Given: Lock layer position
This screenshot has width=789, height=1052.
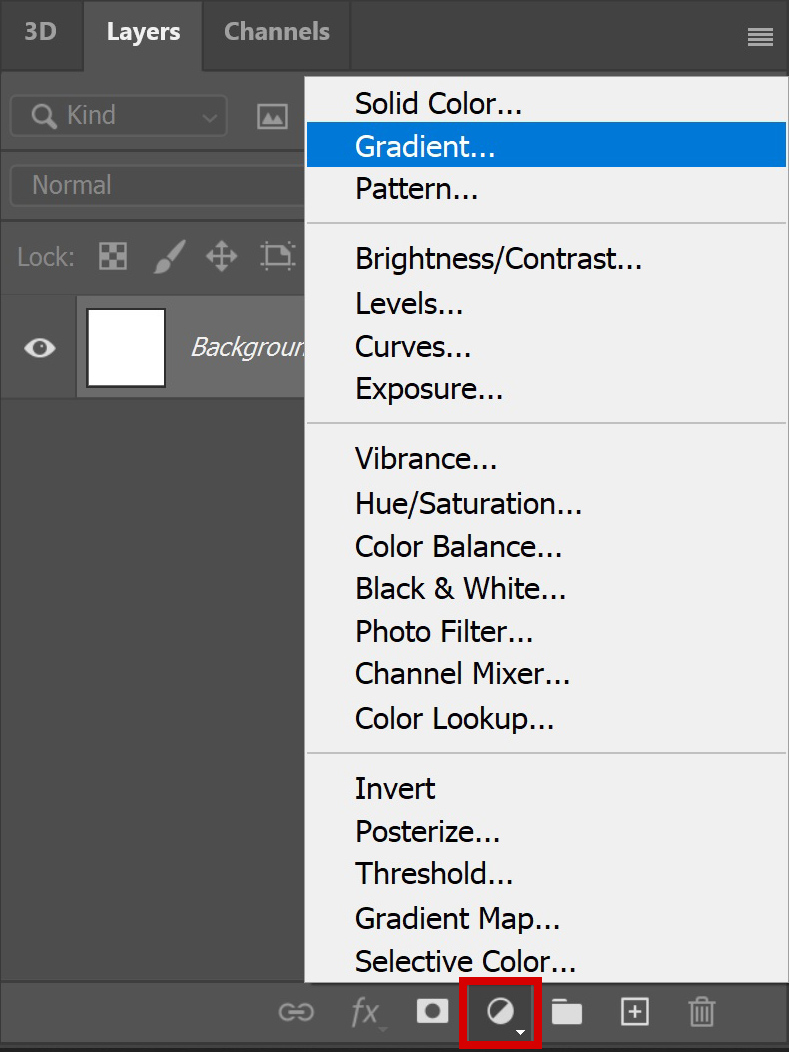Looking at the screenshot, I should click(x=221, y=257).
